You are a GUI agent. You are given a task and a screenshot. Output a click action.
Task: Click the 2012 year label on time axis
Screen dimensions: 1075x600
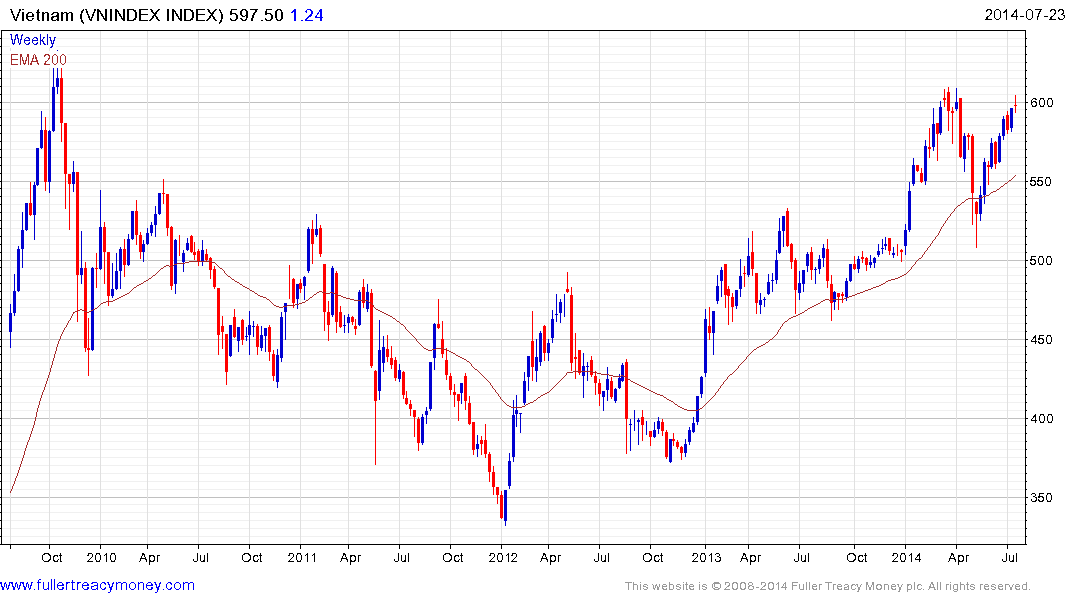[503, 557]
